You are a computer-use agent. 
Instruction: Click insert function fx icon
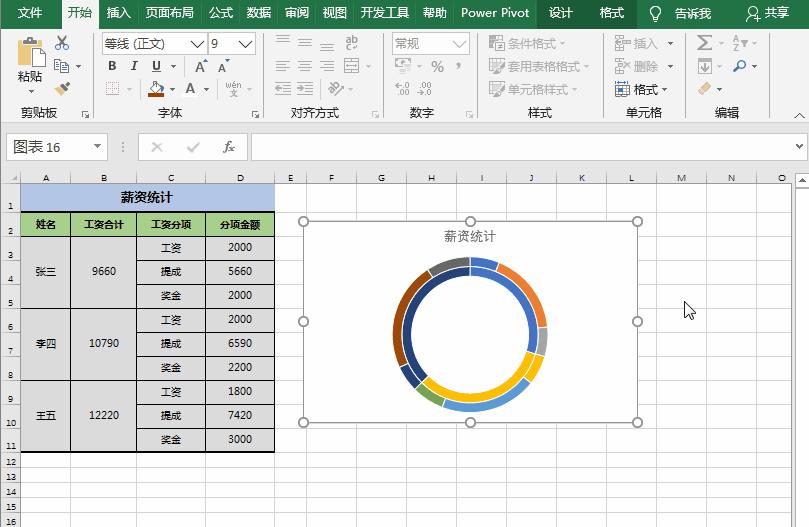click(229, 147)
